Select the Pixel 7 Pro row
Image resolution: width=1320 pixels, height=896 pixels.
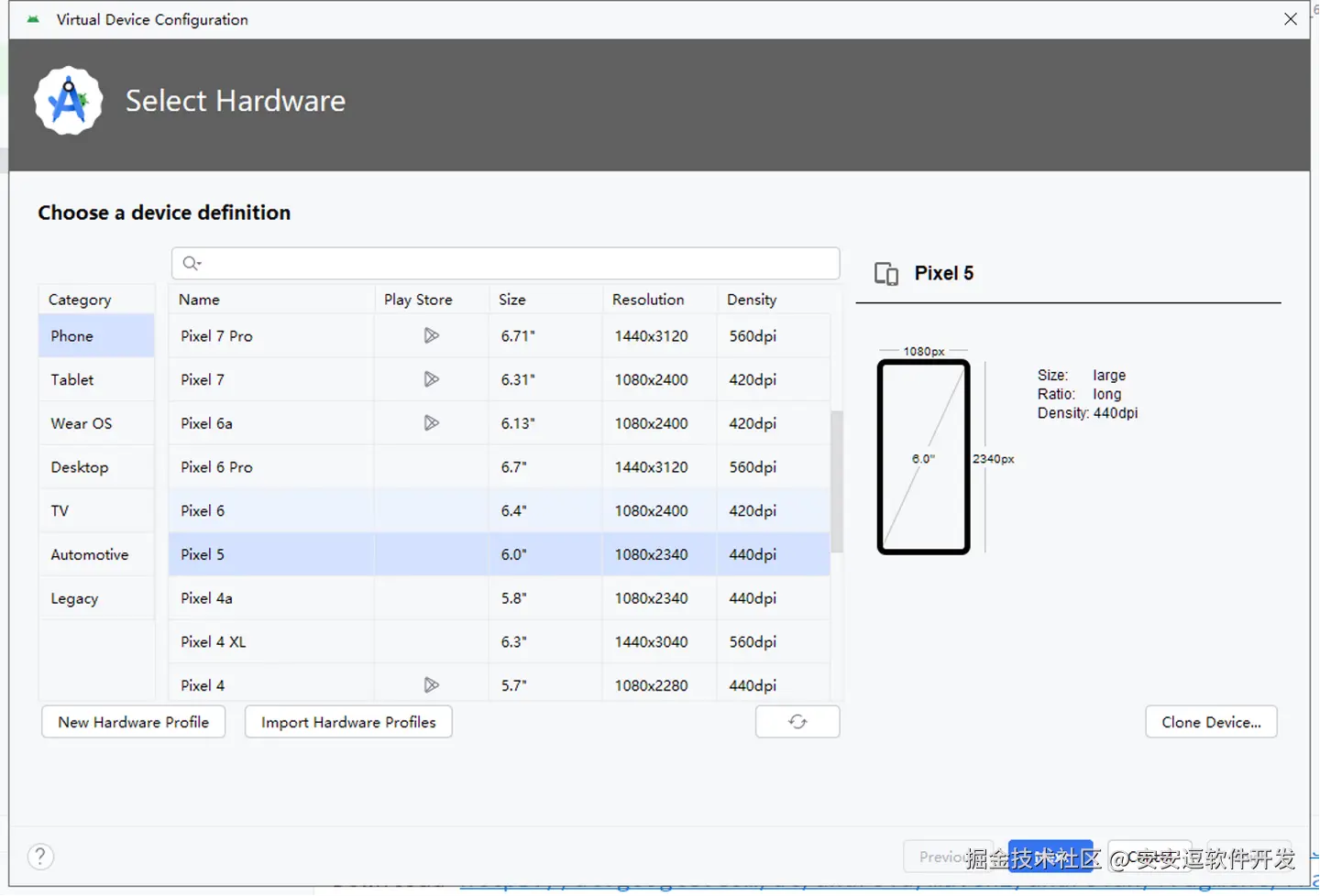(500, 336)
